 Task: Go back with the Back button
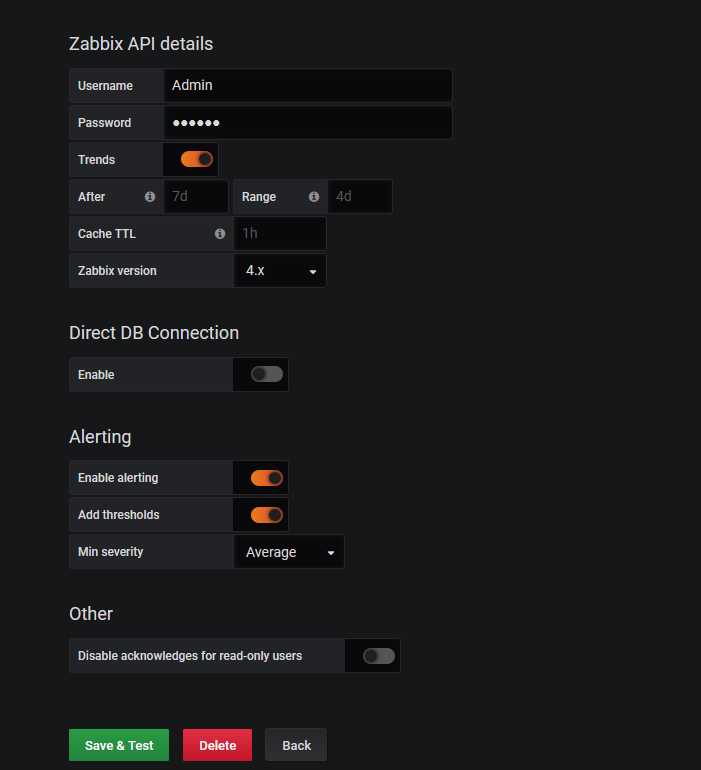click(x=296, y=745)
